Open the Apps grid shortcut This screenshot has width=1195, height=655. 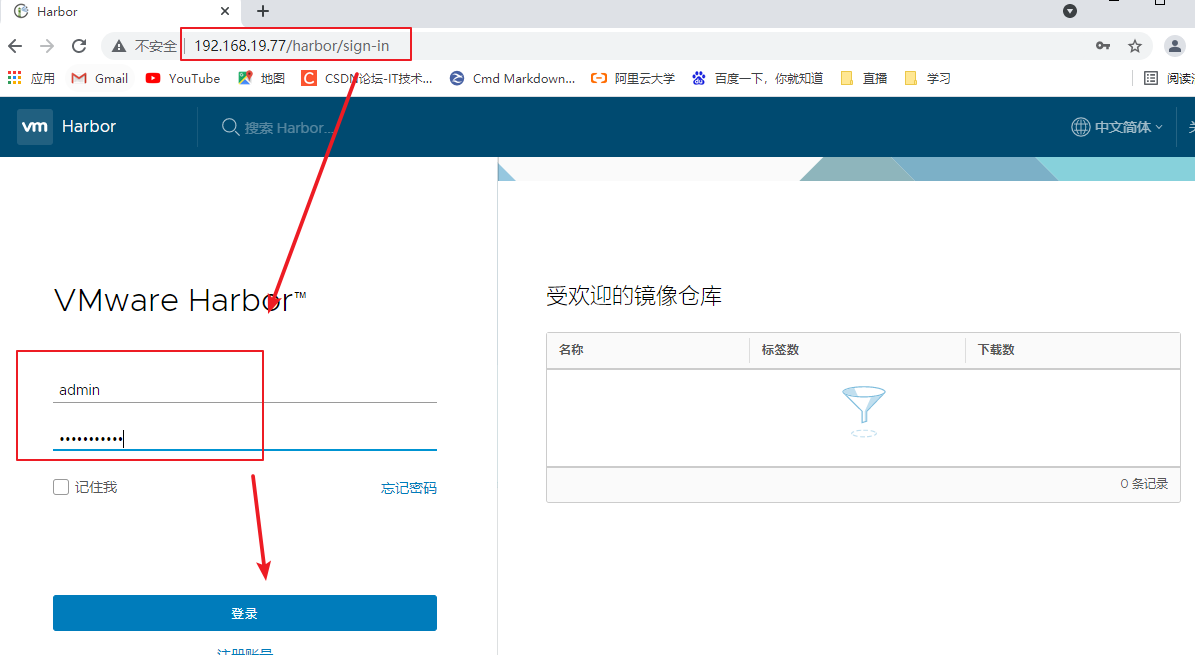tap(31, 78)
